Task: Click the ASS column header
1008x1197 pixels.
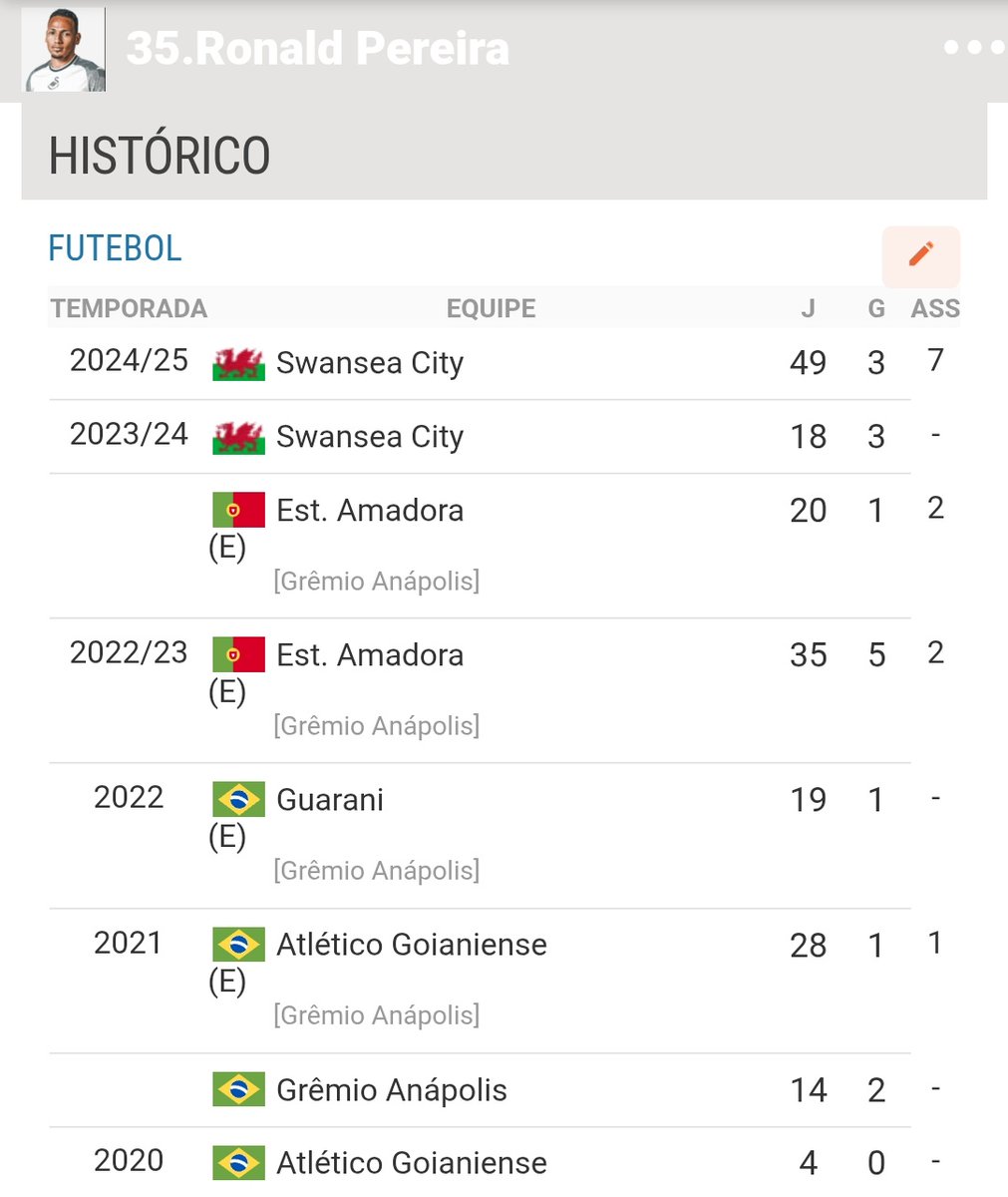Action: [935, 309]
